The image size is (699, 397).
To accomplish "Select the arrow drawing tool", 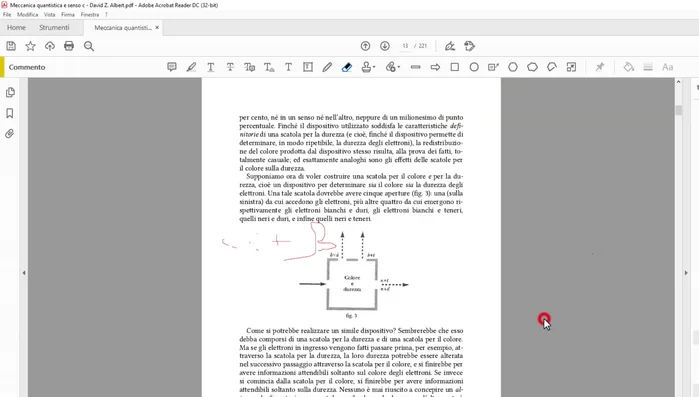I will click(435, 67).
